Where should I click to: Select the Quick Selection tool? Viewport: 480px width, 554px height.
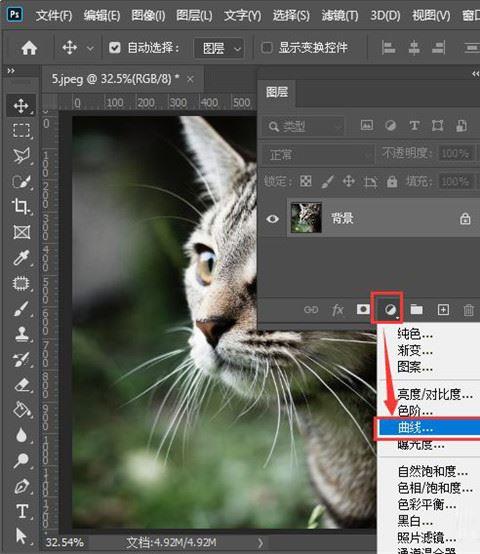click(x=21, y=182)
